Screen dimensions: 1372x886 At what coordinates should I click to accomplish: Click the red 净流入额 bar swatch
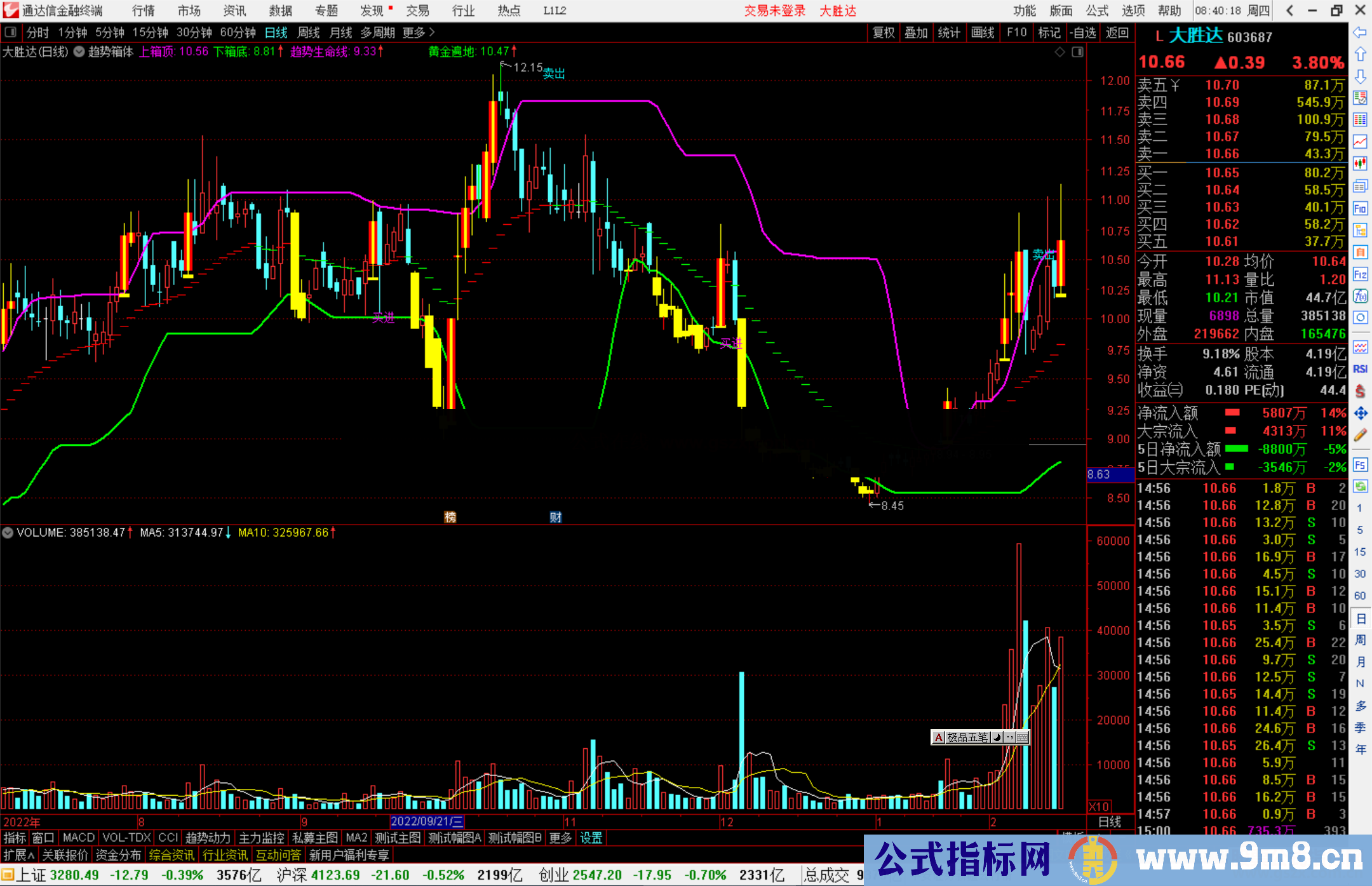coord(1232,413)
